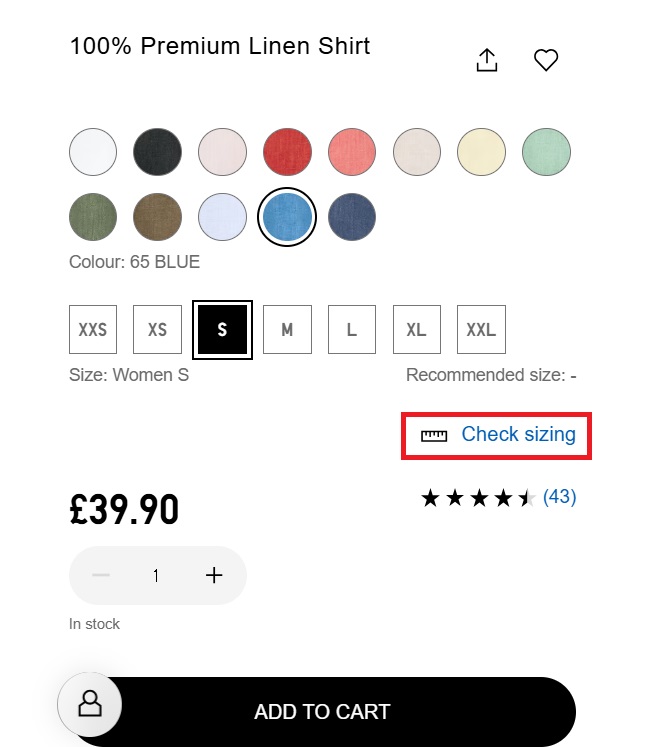Pick size XL
The width and height of the screenshot is (661, 747).
(416, 330)
